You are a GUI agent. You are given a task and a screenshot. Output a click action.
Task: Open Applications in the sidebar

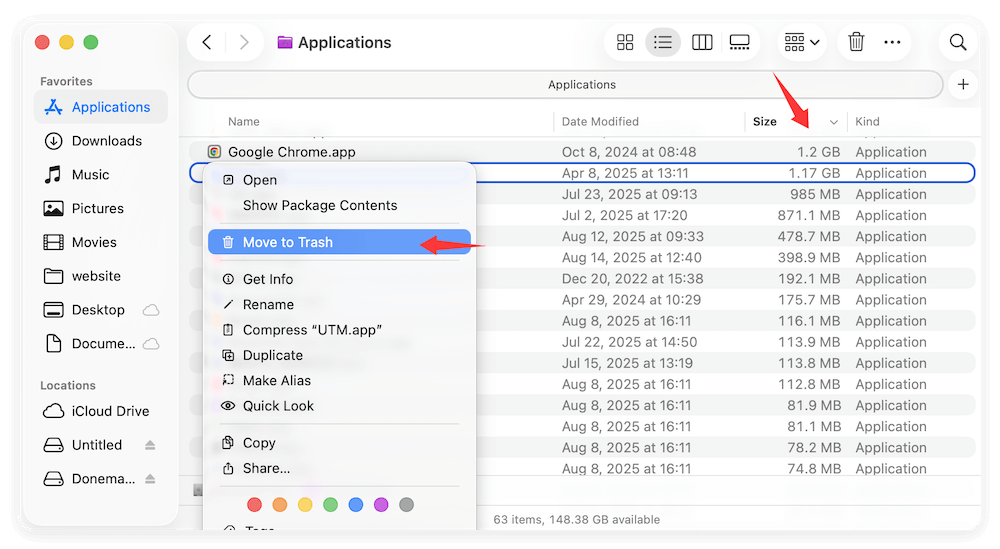(101, 106)
